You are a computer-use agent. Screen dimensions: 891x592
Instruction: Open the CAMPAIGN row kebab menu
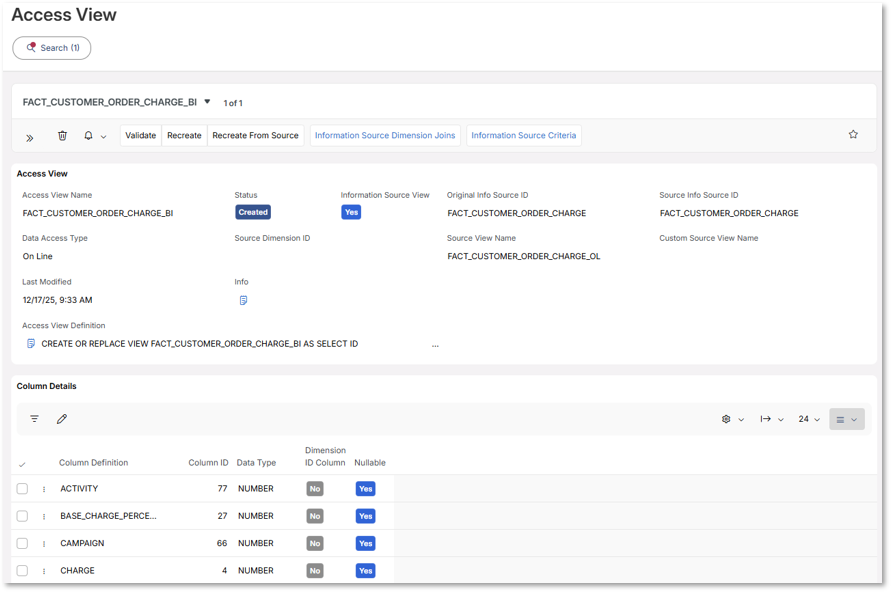[x=44, y=544]
